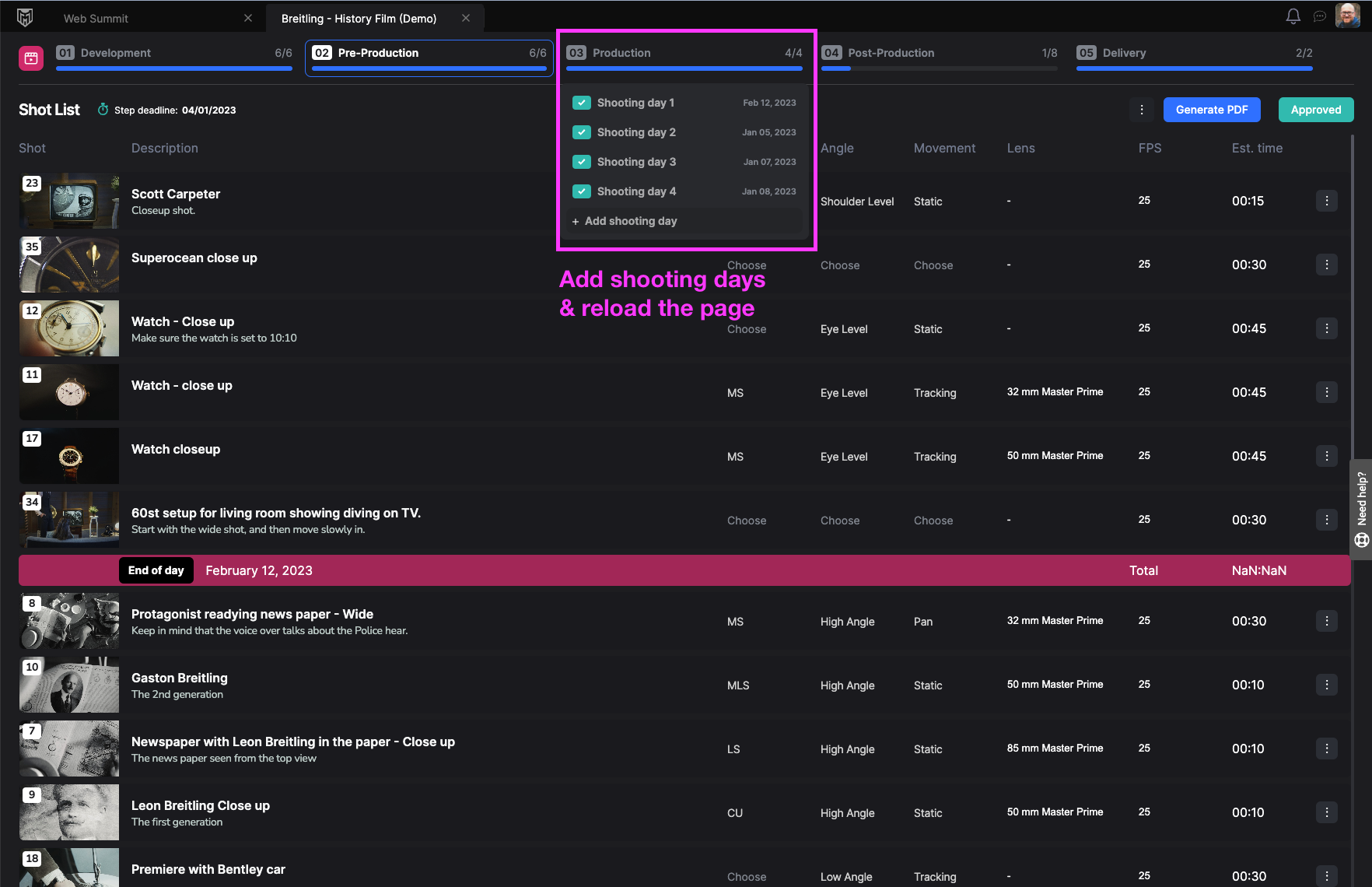Click the Delivery progress bar
This screenshot has height=887, width=1372.
(1195, 68)
